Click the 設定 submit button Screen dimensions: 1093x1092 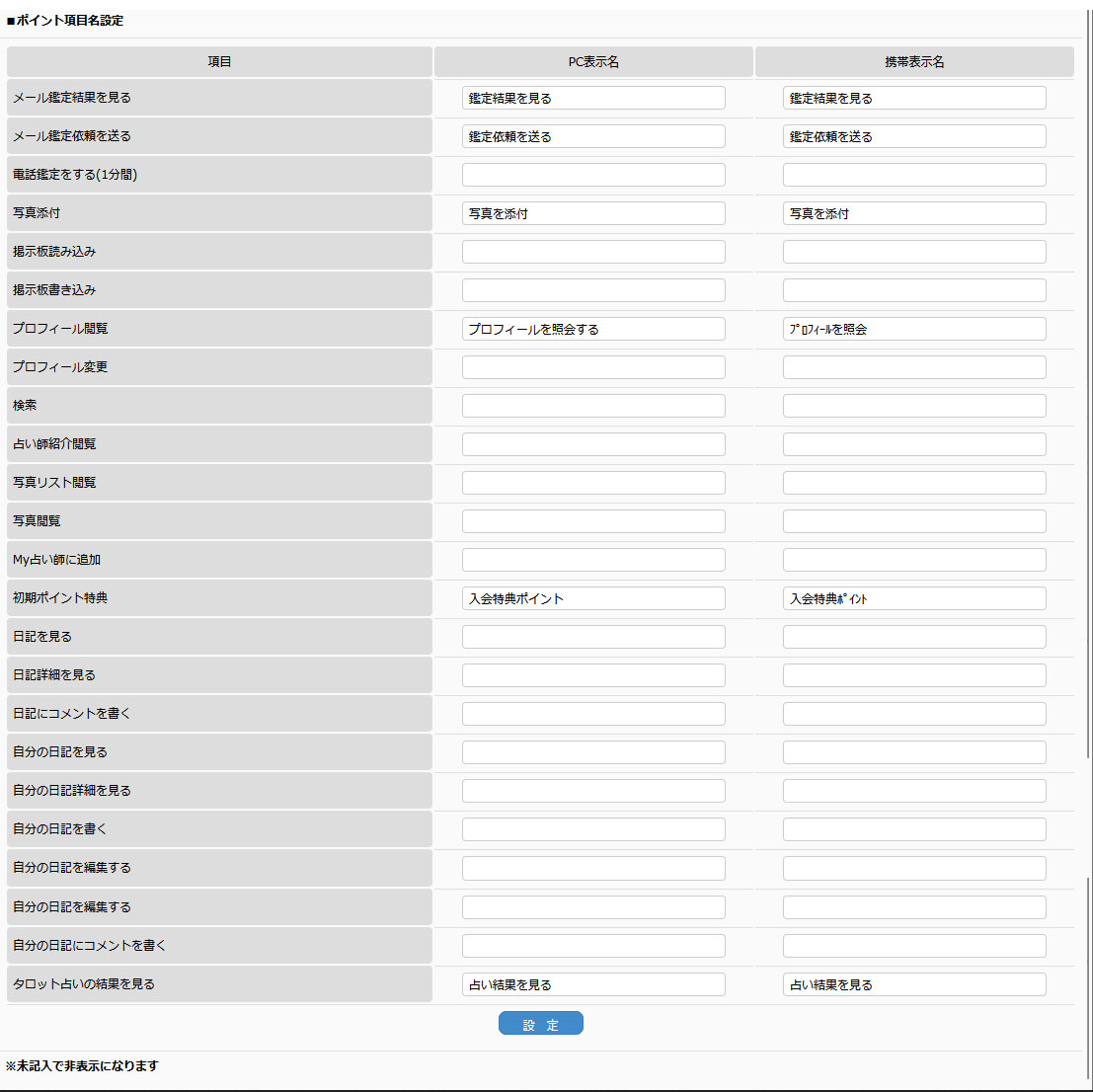click(540, 1024)
